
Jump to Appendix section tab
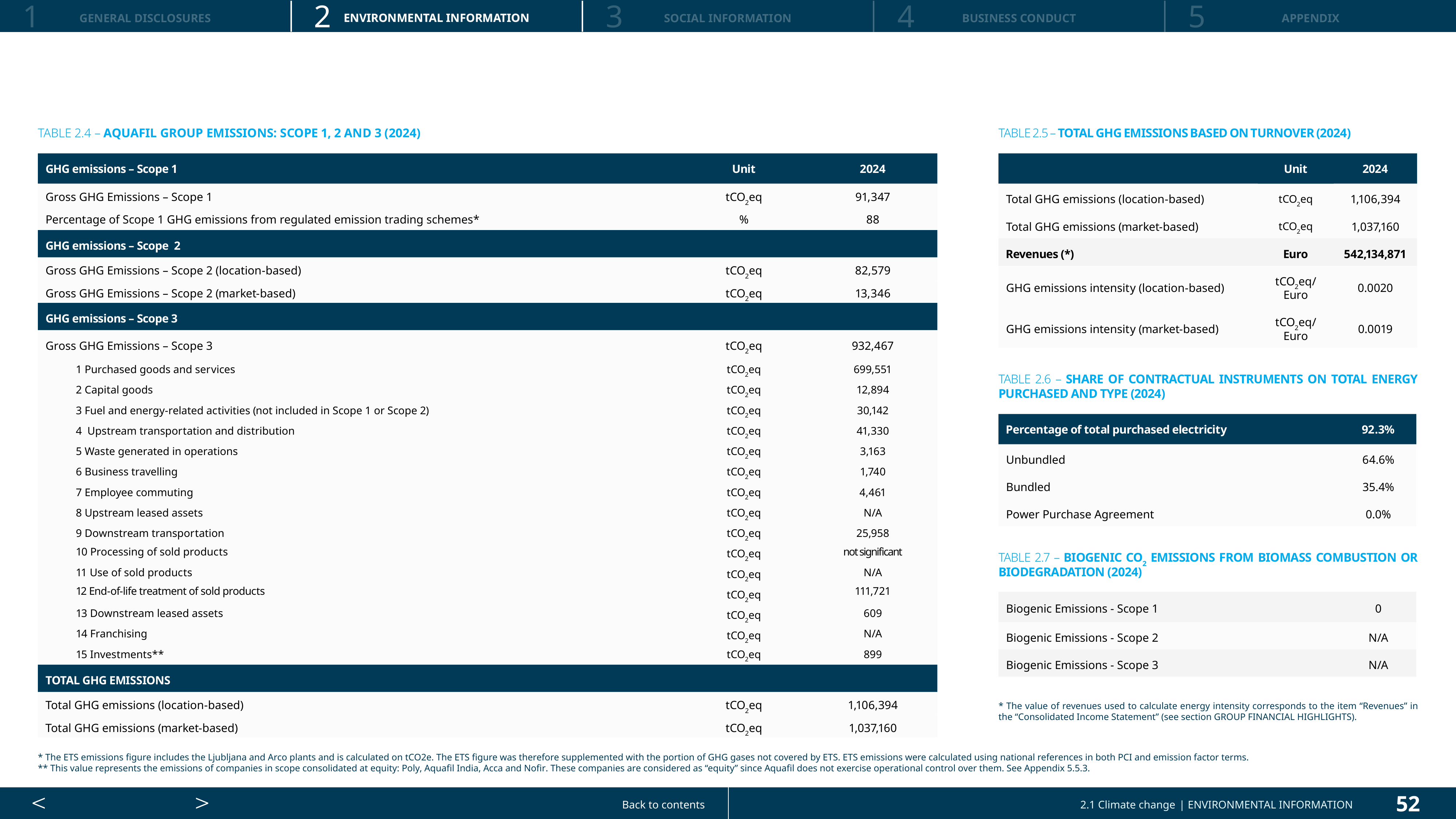pos(1310,16)
